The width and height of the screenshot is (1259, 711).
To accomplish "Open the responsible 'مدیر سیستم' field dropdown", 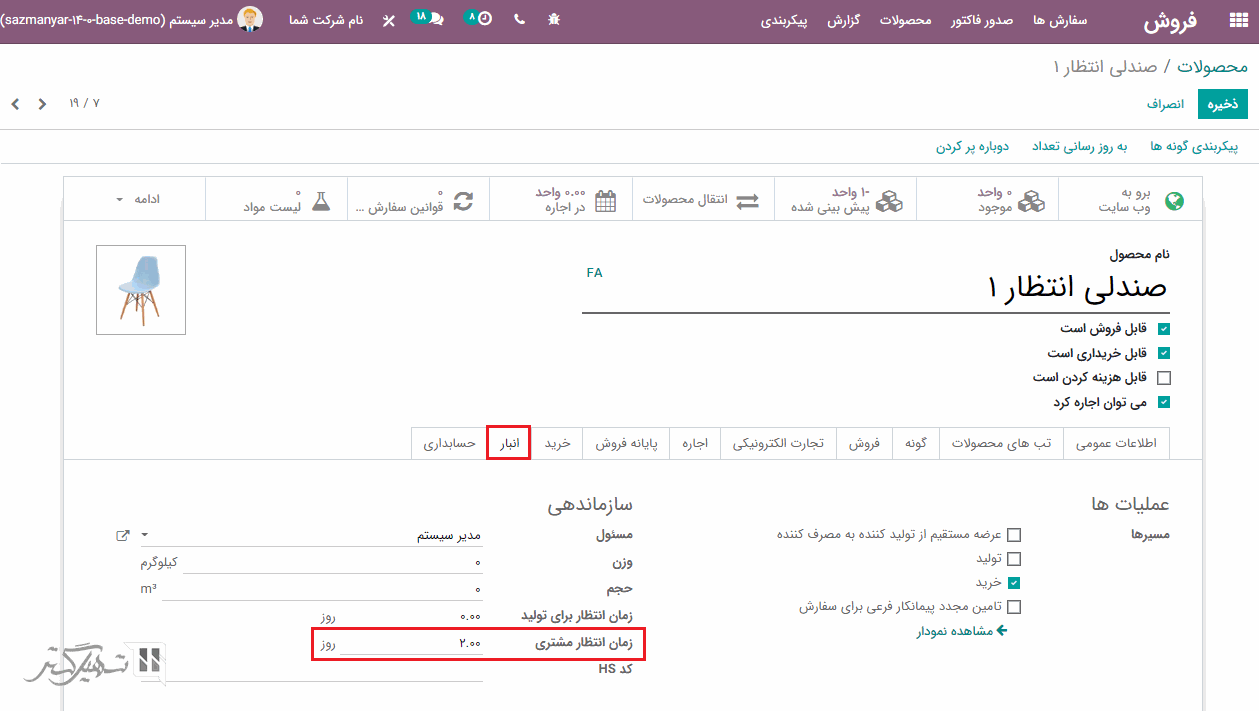I will 144,535.
